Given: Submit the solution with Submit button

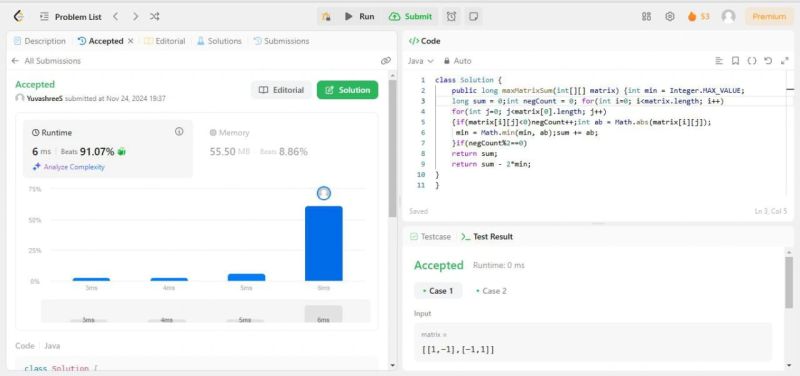Looking at the screenshot, I should [411, 16].
